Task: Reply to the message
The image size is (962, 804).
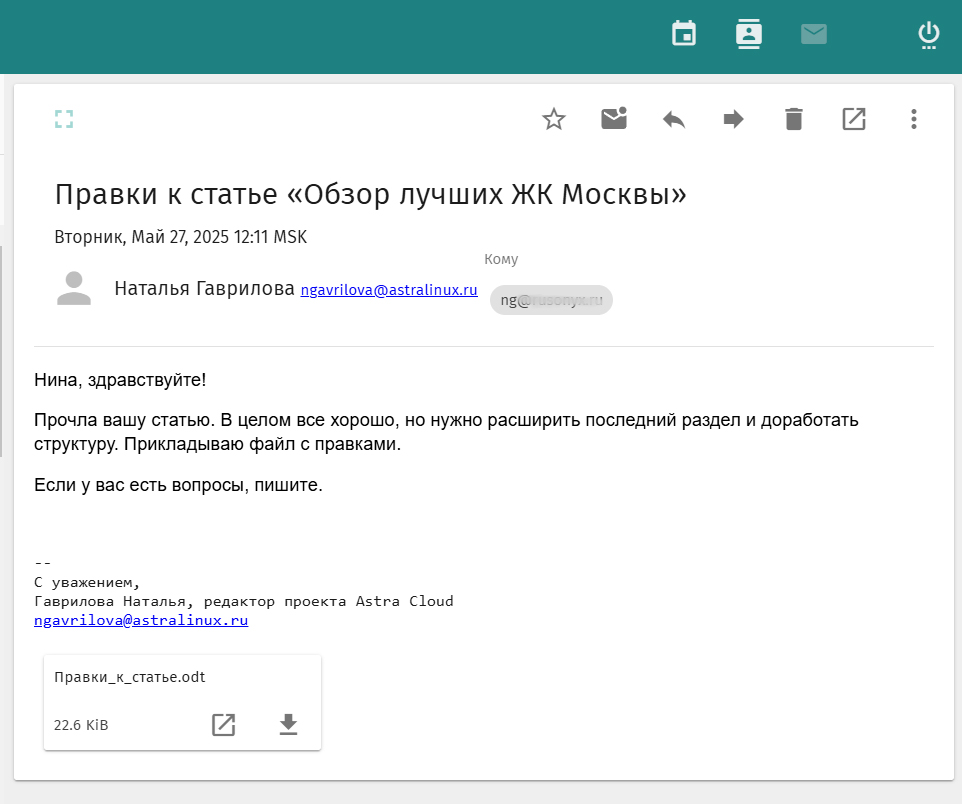Action: [x=674, y=119]
